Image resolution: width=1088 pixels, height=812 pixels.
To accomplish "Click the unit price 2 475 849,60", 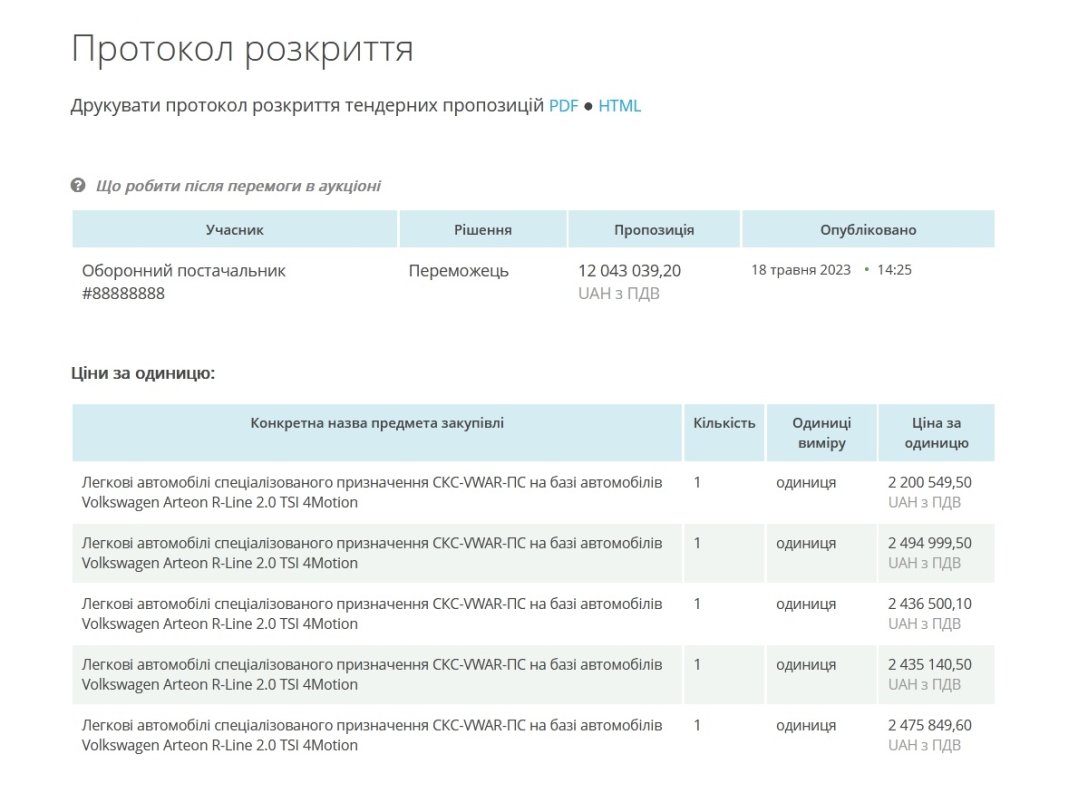I will 929,725.
